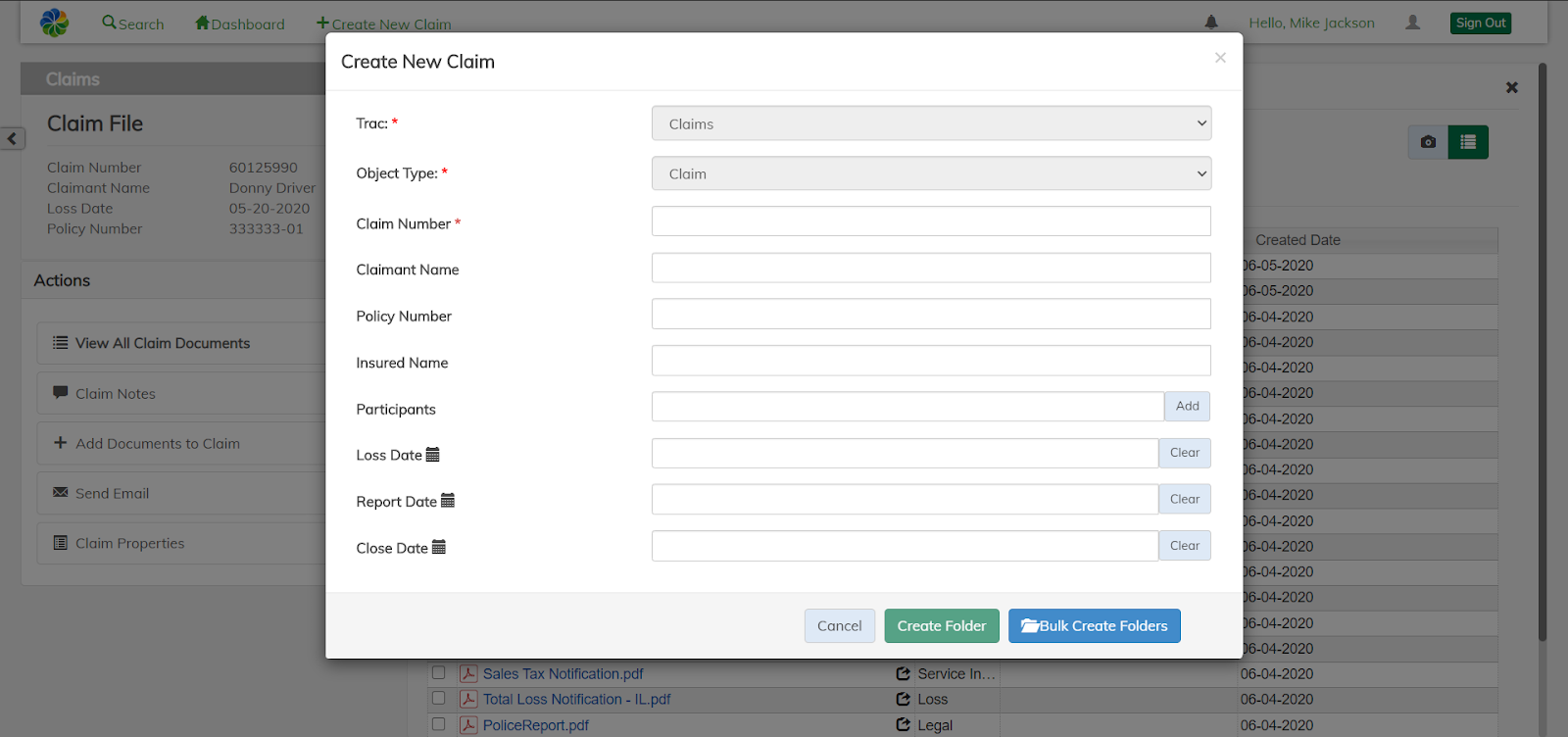This screenshot has height=737, width=1568.
Task: Expand the Object Type dropdown
Action: click(931, 173)
